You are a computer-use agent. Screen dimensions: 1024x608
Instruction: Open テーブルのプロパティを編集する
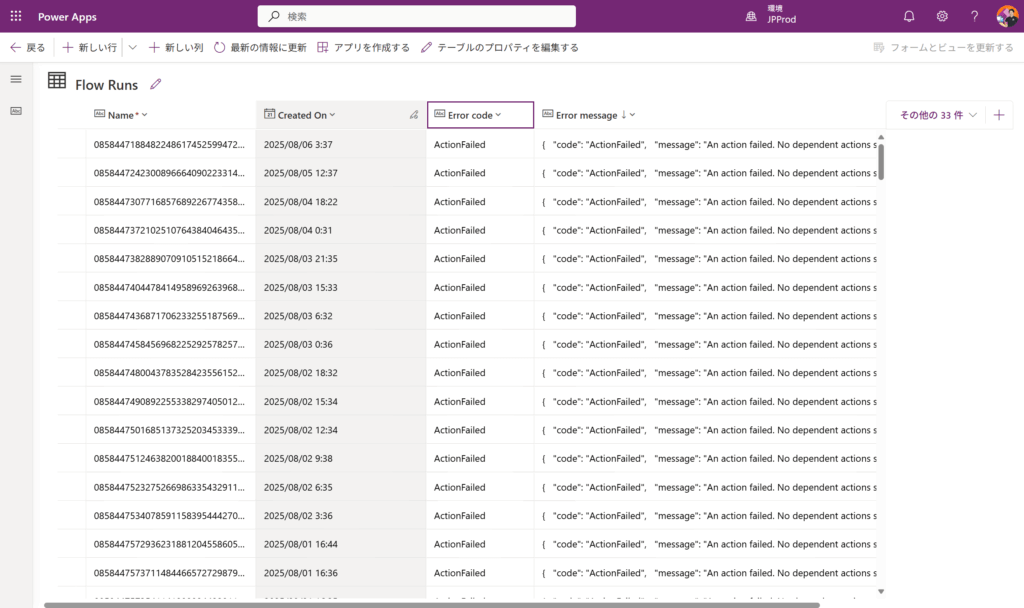tap(500, 47)
